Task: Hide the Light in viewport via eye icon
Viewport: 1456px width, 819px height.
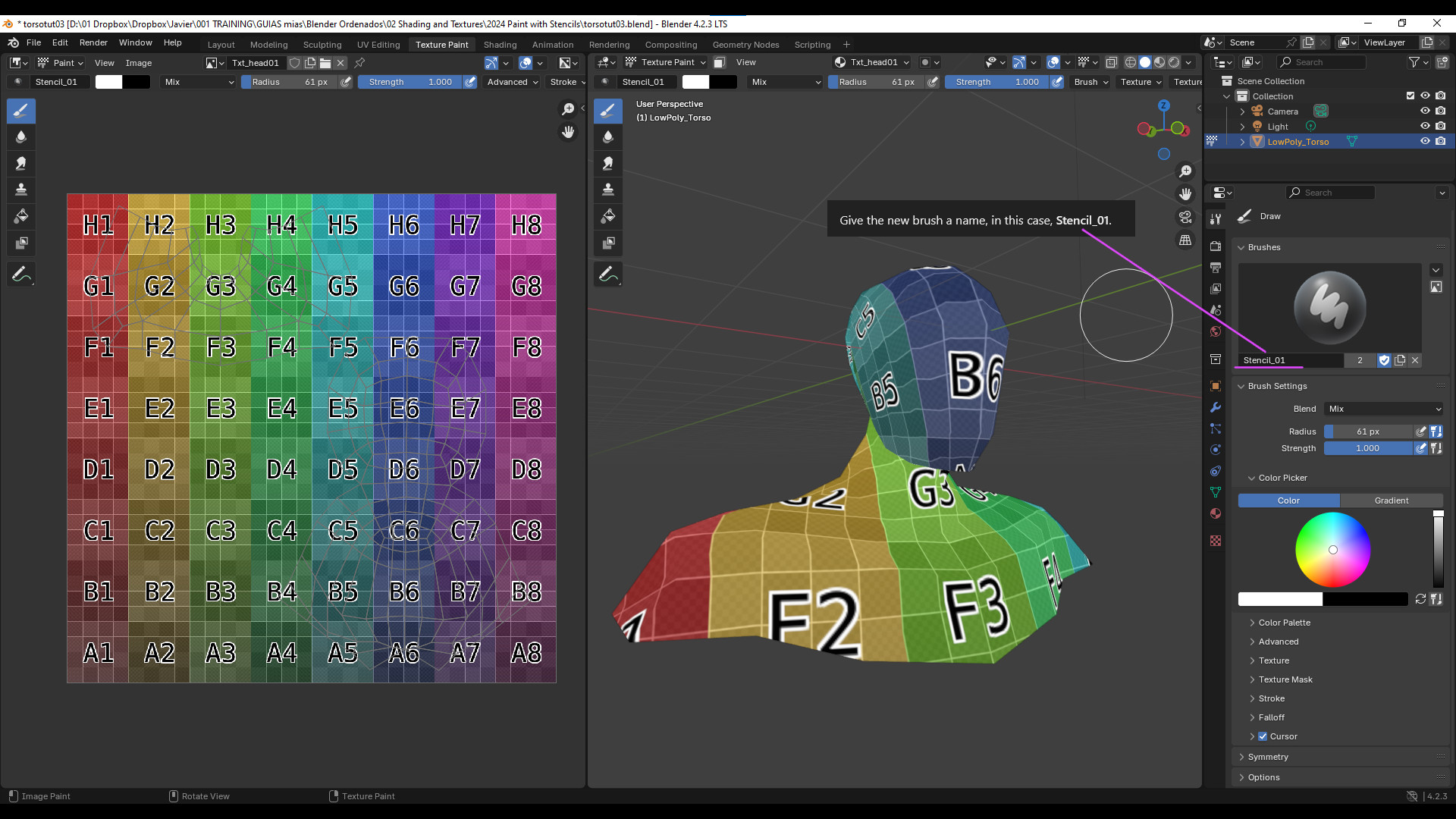Action: pos(1425,127)
